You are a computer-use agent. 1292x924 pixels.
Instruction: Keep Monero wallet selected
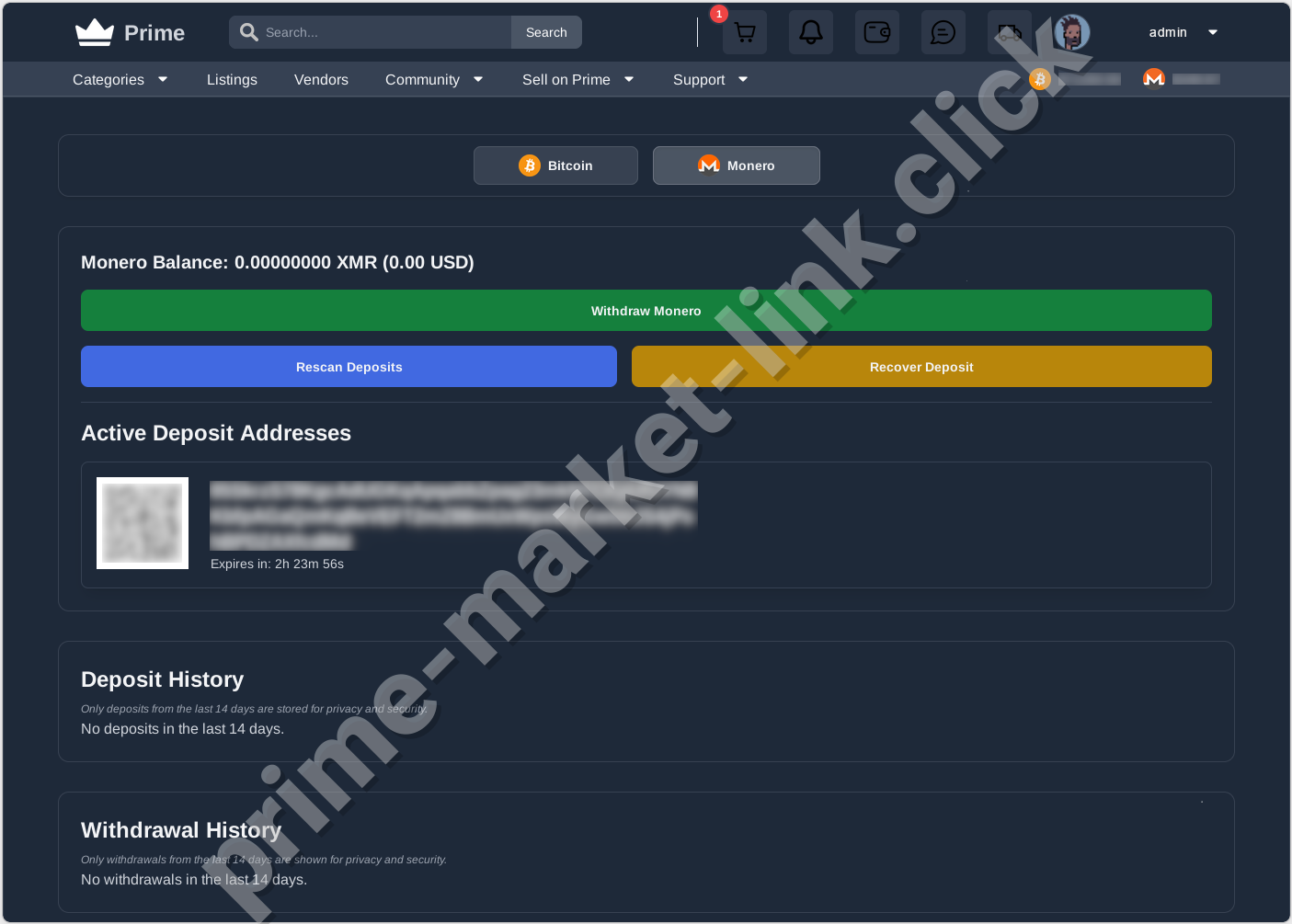(736, 165)
